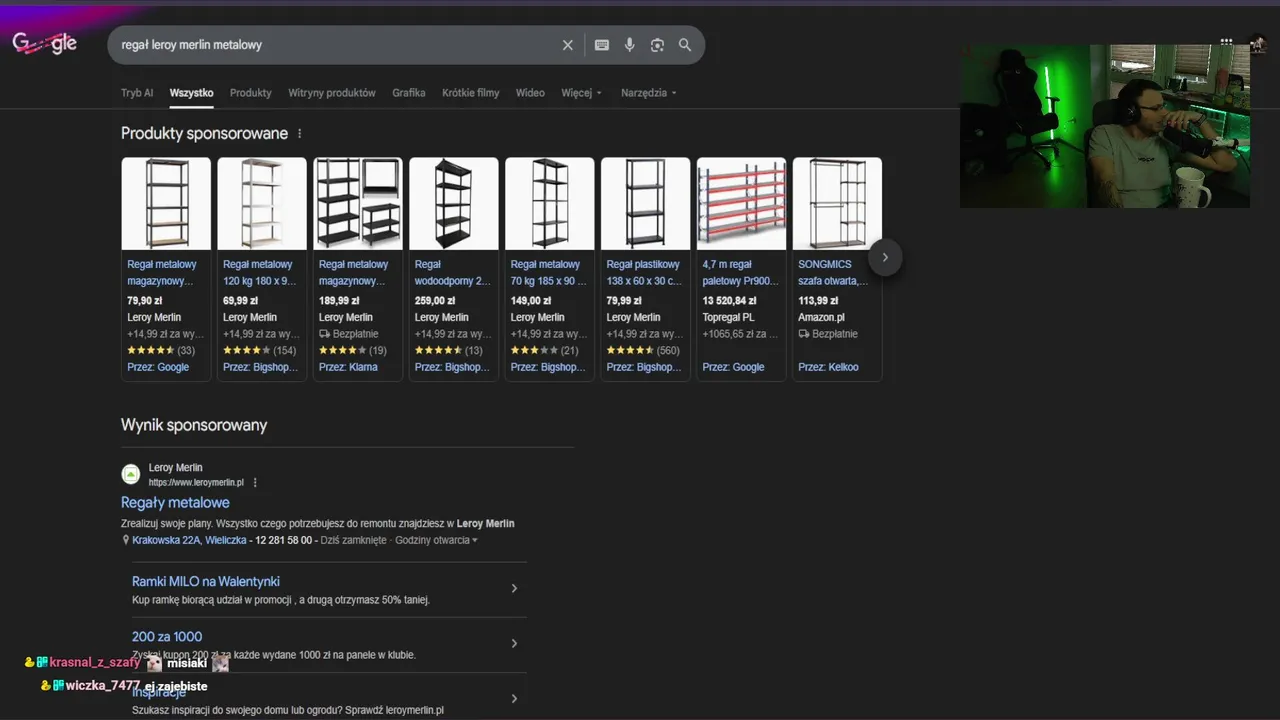
Task: Click the Przez: Google link under Topregal PL
Action: (x=733, y=367)
